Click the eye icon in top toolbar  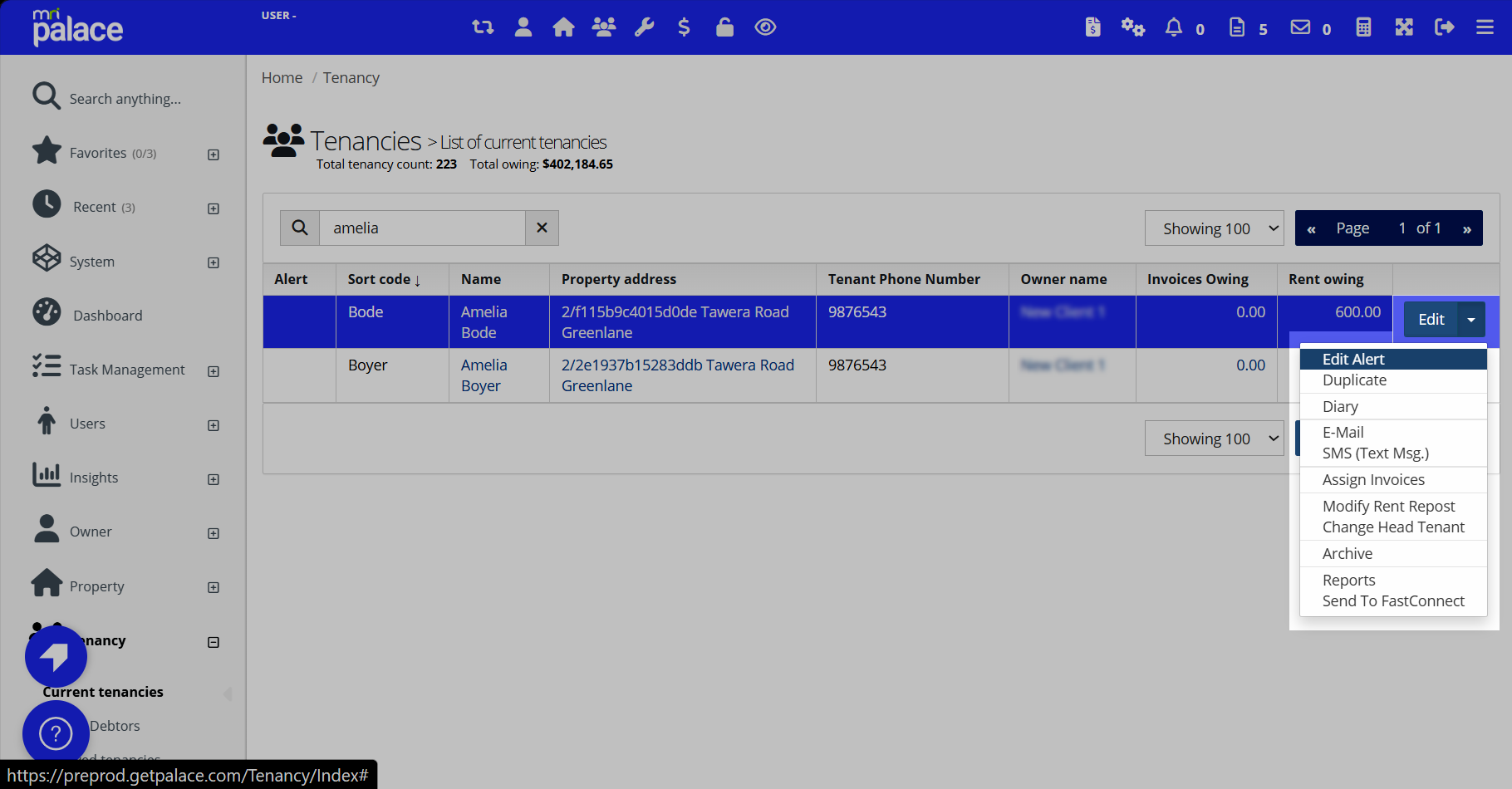pos(765,27)
